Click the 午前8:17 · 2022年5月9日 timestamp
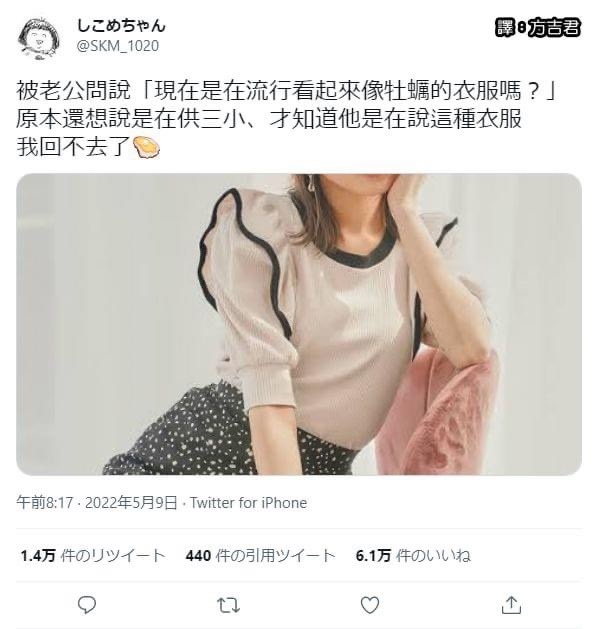 pyautogui.click(x=97, y=503)
